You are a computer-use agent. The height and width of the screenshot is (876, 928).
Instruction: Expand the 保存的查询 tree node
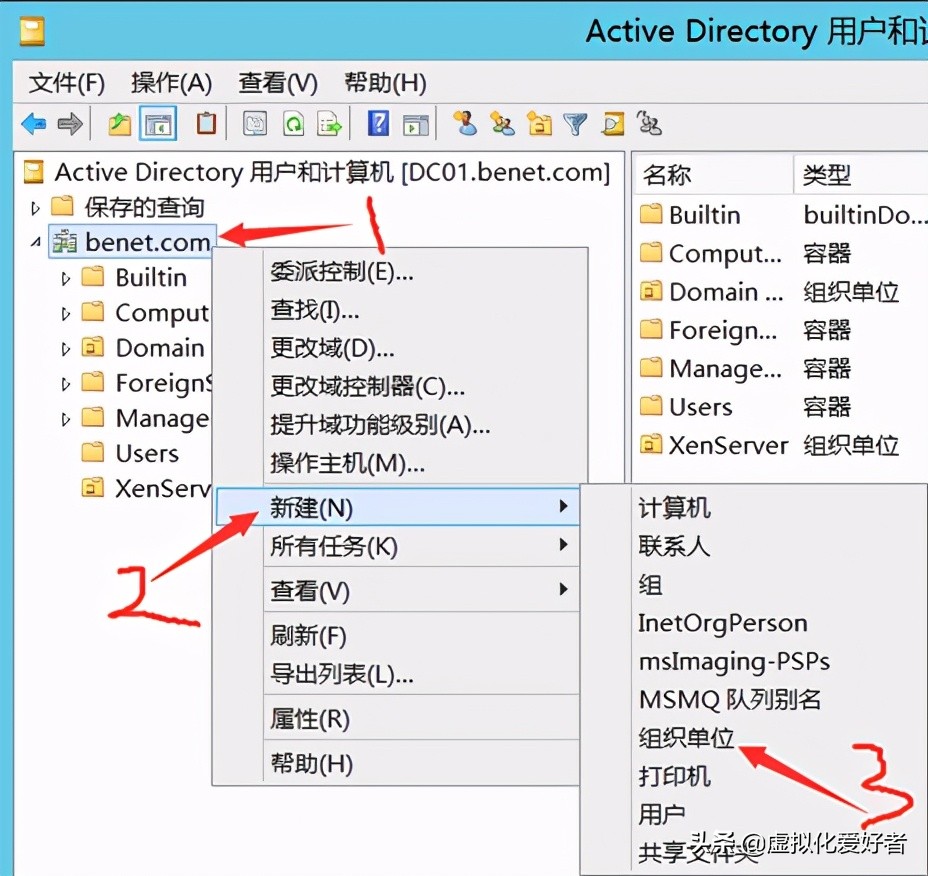coord(35,208)
